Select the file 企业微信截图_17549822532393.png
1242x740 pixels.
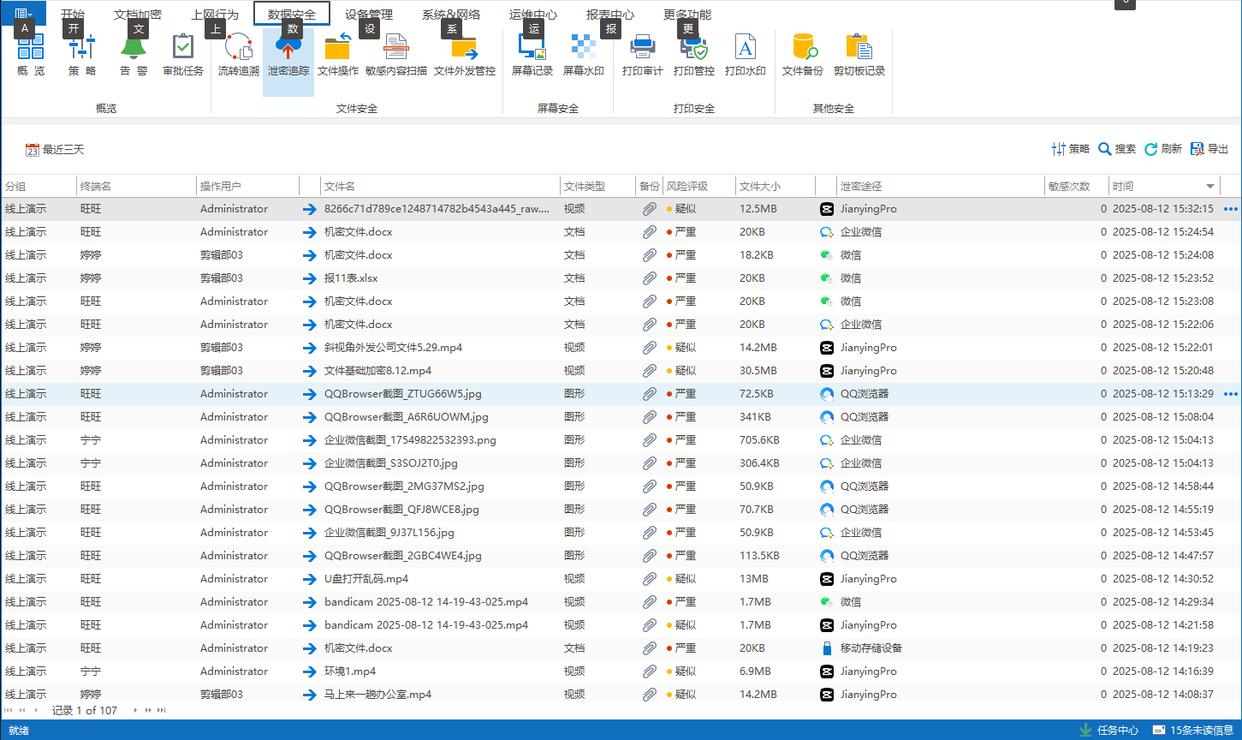coord(410,440)
